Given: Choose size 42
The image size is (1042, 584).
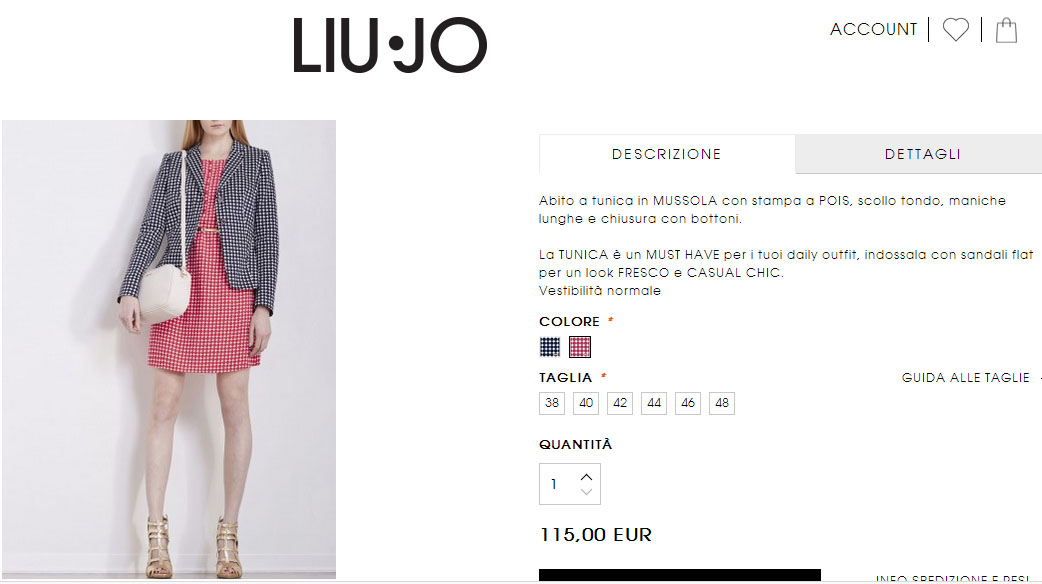Looking at the screenshot, I should pyautogui.click(x=620, y=403).
